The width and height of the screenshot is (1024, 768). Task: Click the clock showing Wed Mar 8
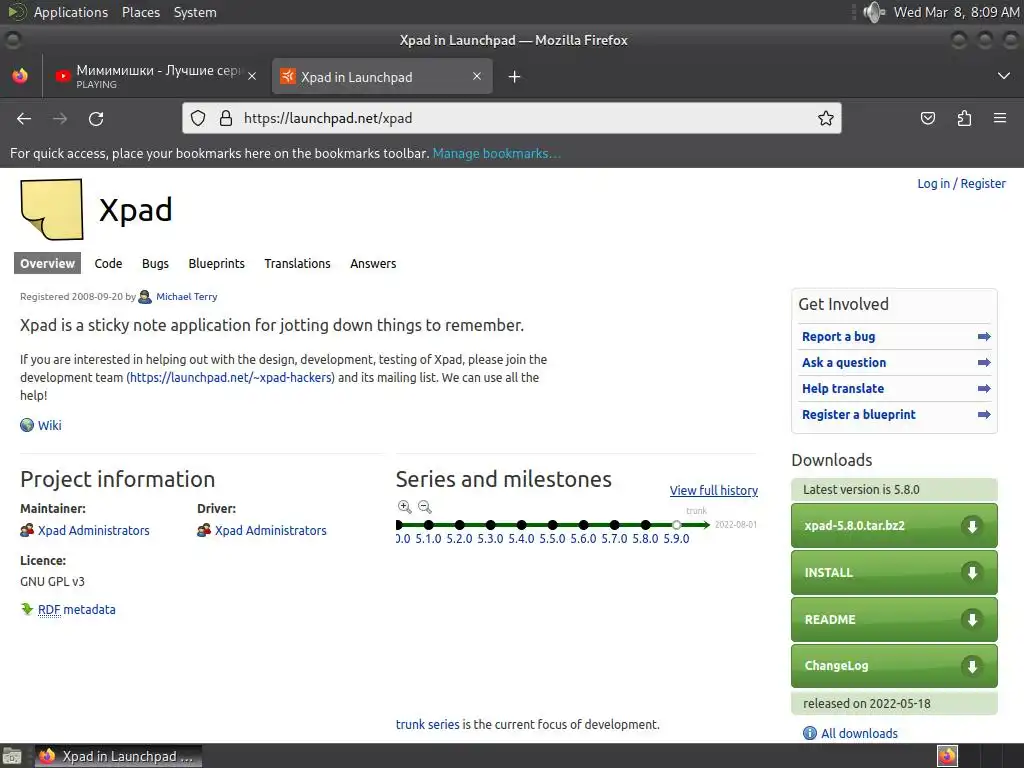pyautogui.click(x=956, y=12)
